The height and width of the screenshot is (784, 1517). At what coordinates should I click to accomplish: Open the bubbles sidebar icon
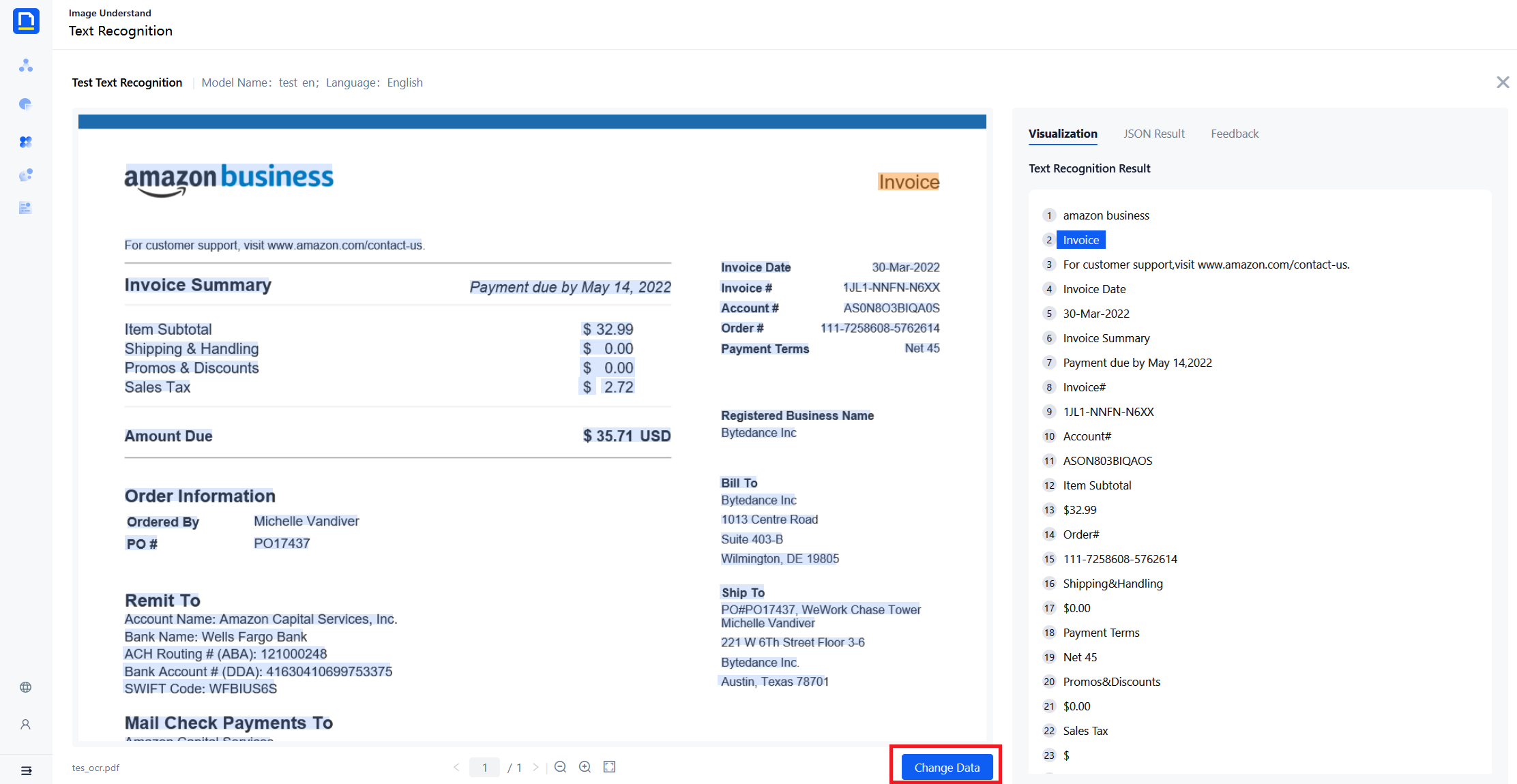coord(26,175)
